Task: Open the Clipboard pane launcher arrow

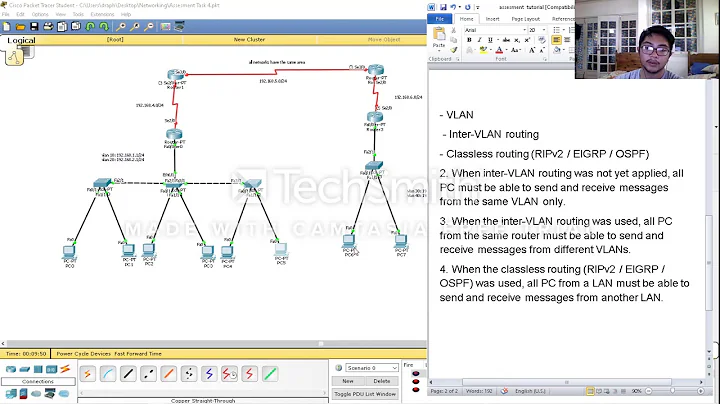Action: point(457,59)
